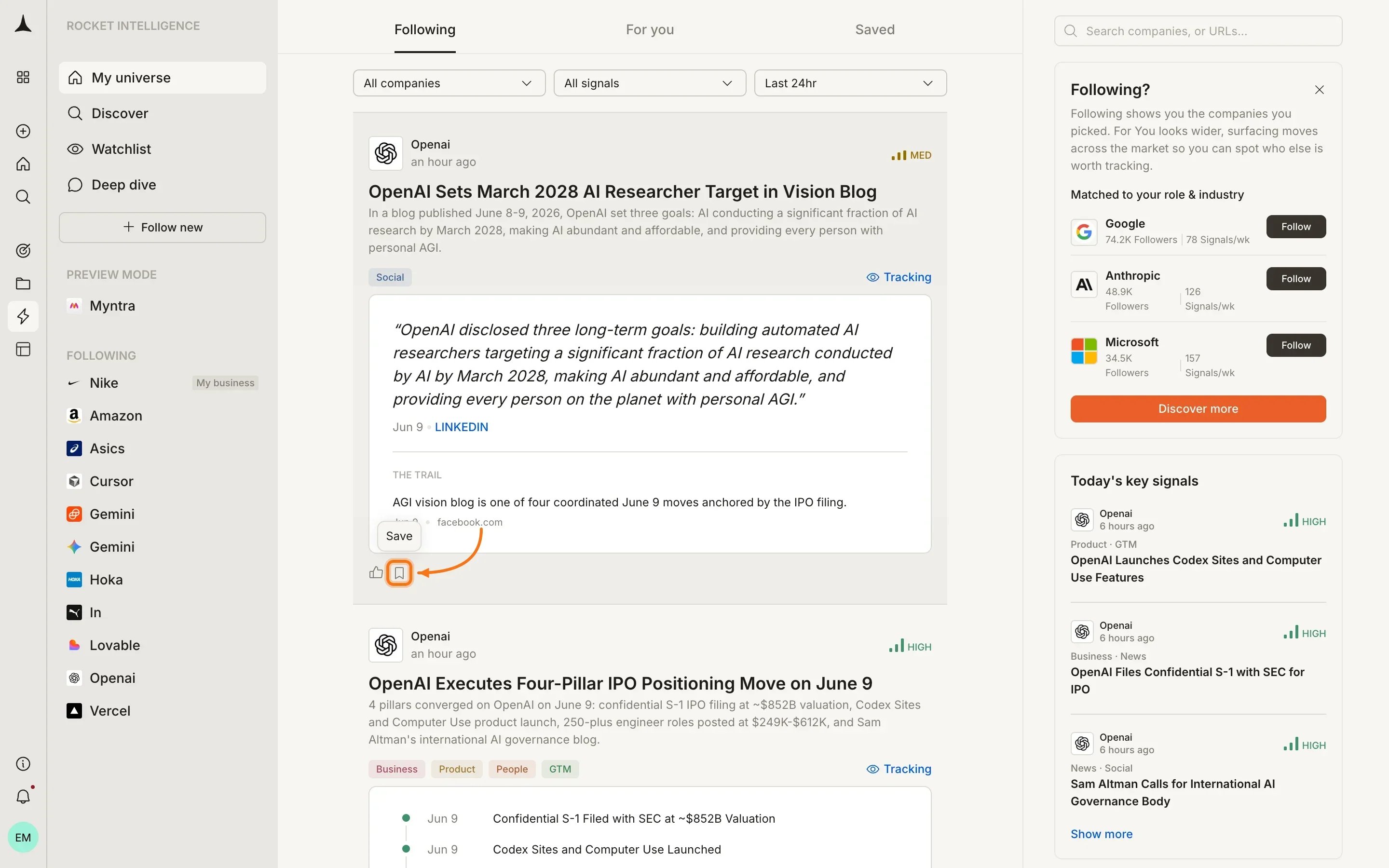Follow Microsoft
This screenshot has height=868, width=1389.
click(x=1295, y=345)
